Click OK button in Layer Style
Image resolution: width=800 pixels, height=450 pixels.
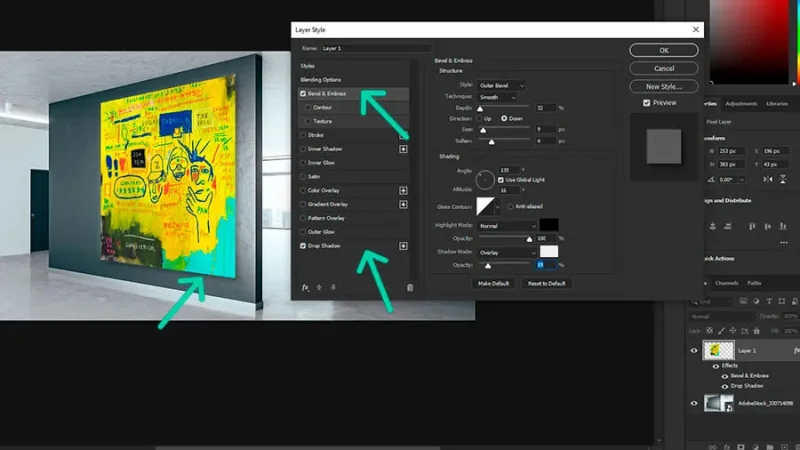click(664, 51)
